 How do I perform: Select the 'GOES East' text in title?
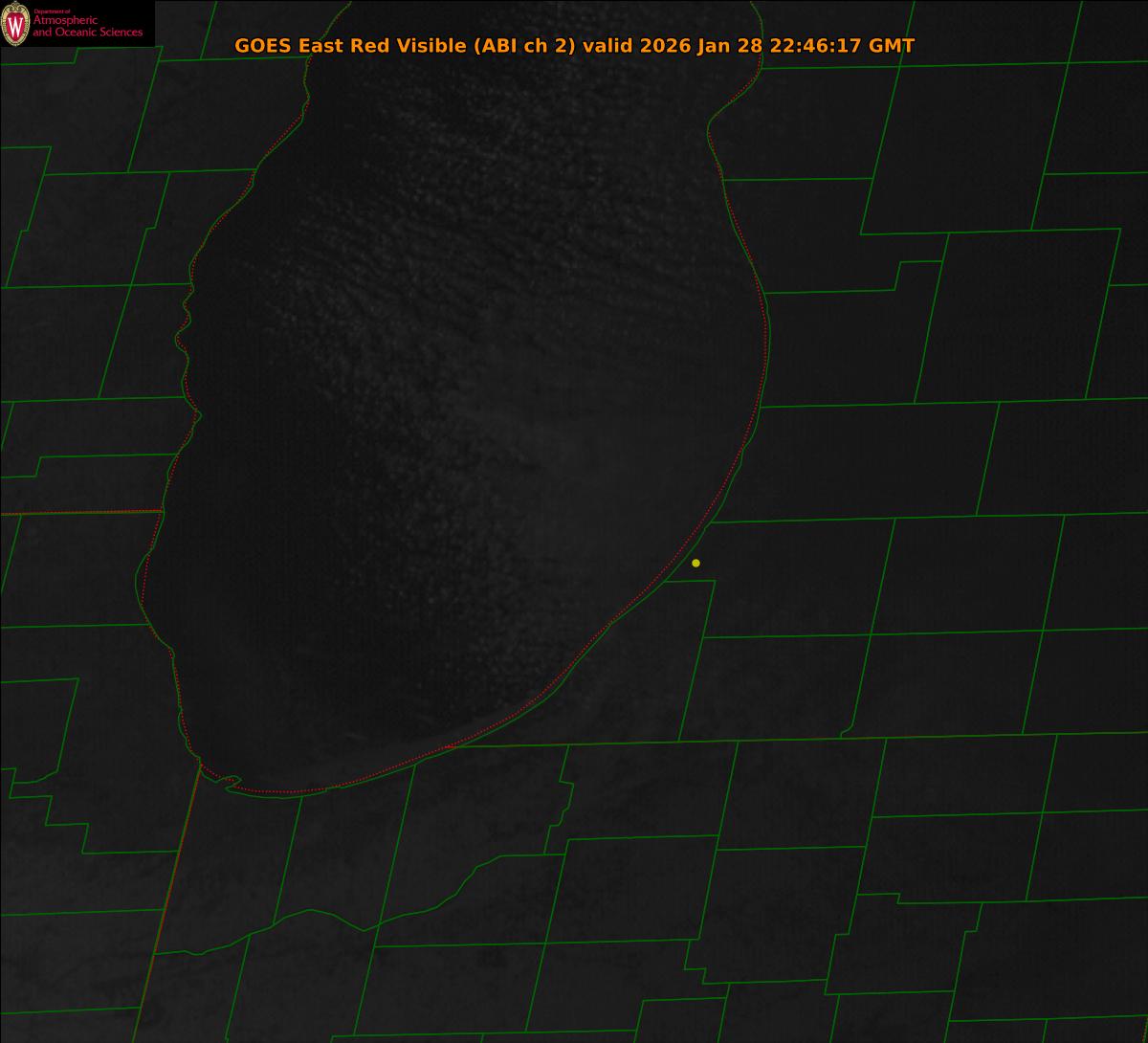click(286, 46)
